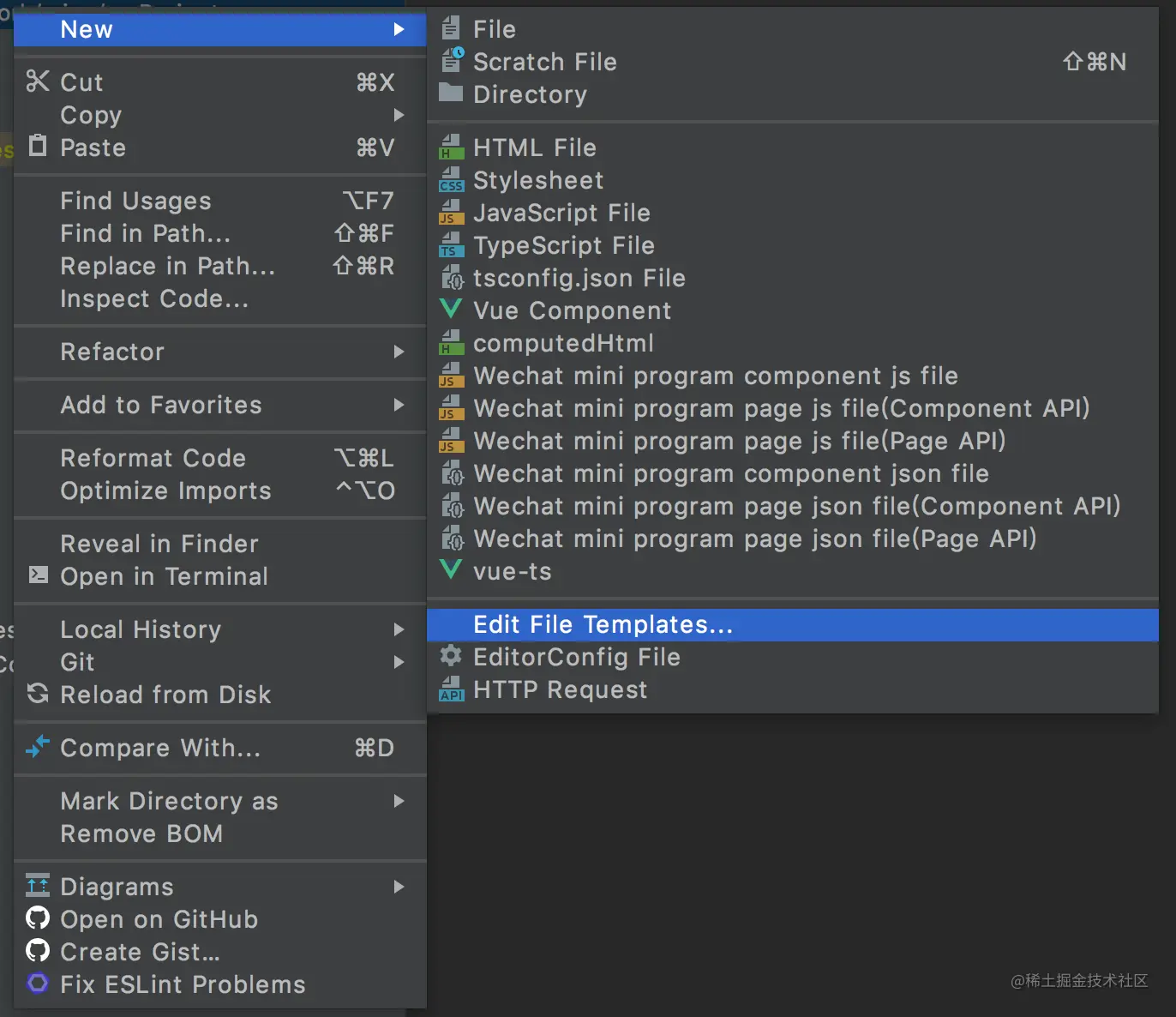This screenshot has width=1176, height=1017.
Task: Expand the Mark Directory as submenu arrow
Action: click(399, 801)
